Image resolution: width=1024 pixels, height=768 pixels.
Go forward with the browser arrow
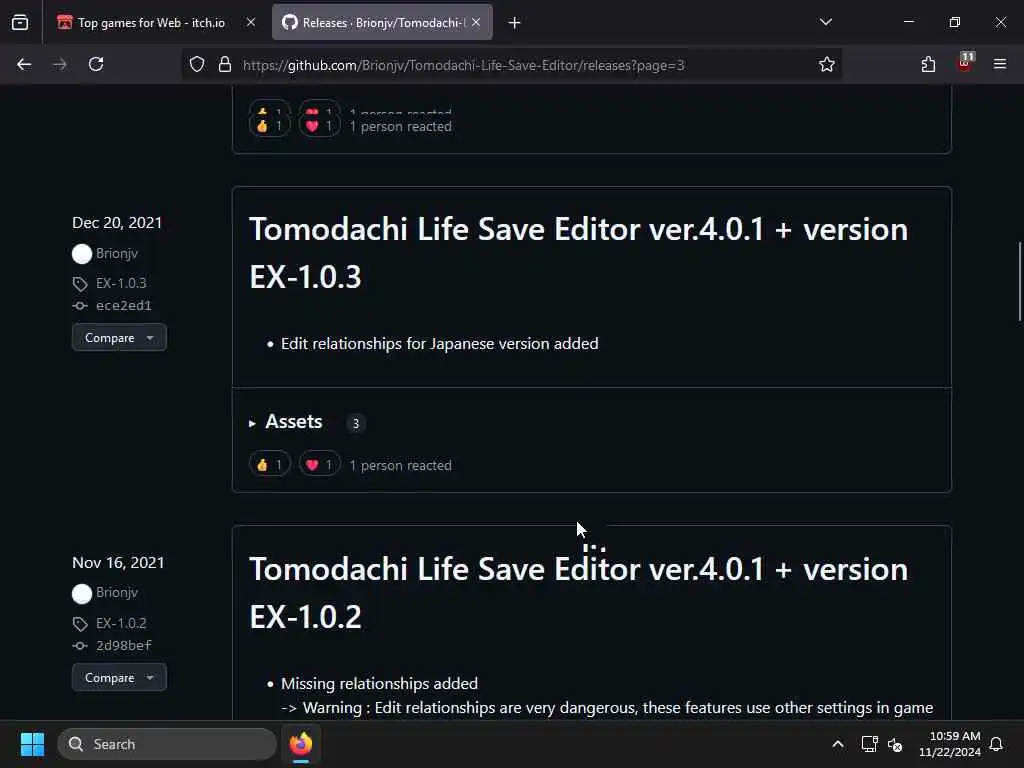pyautogui.click(x=60, y=64)
